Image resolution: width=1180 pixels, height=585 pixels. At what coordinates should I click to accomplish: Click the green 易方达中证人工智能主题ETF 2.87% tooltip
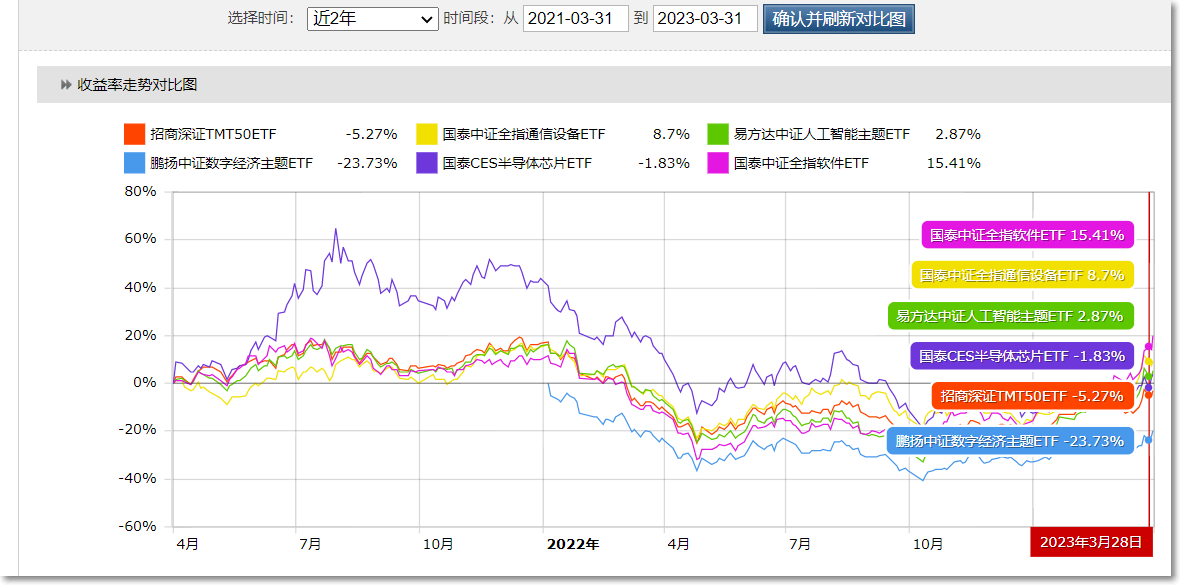click(1011, 316)
